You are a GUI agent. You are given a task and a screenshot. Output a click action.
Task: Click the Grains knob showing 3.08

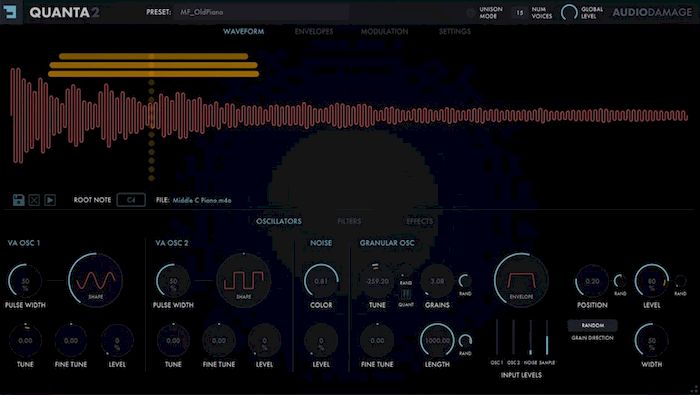(437, 281)
